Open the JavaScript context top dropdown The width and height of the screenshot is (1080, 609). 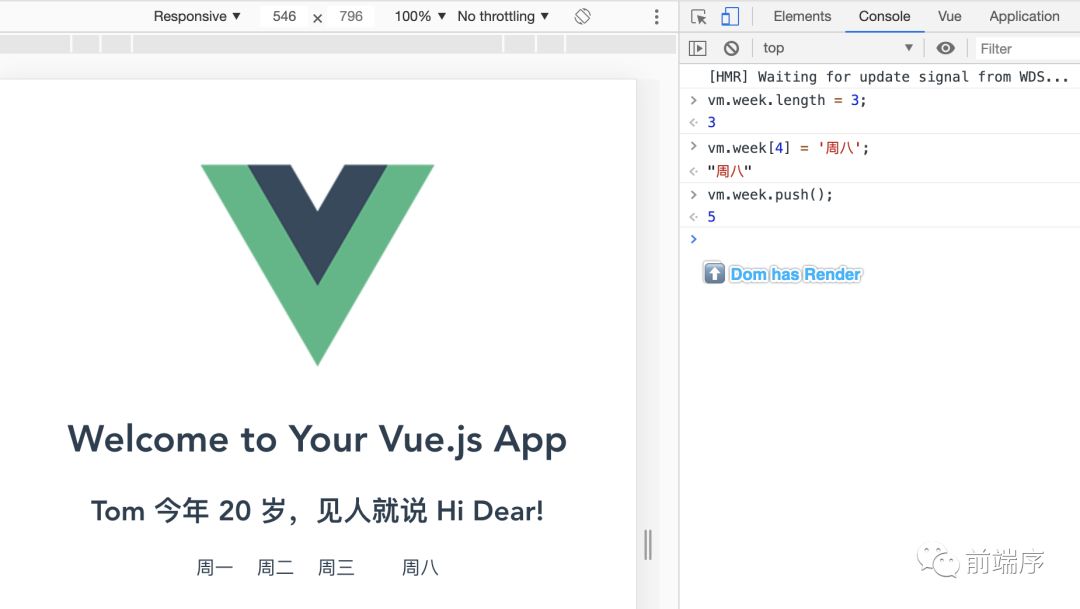click(x=837, y=47)
